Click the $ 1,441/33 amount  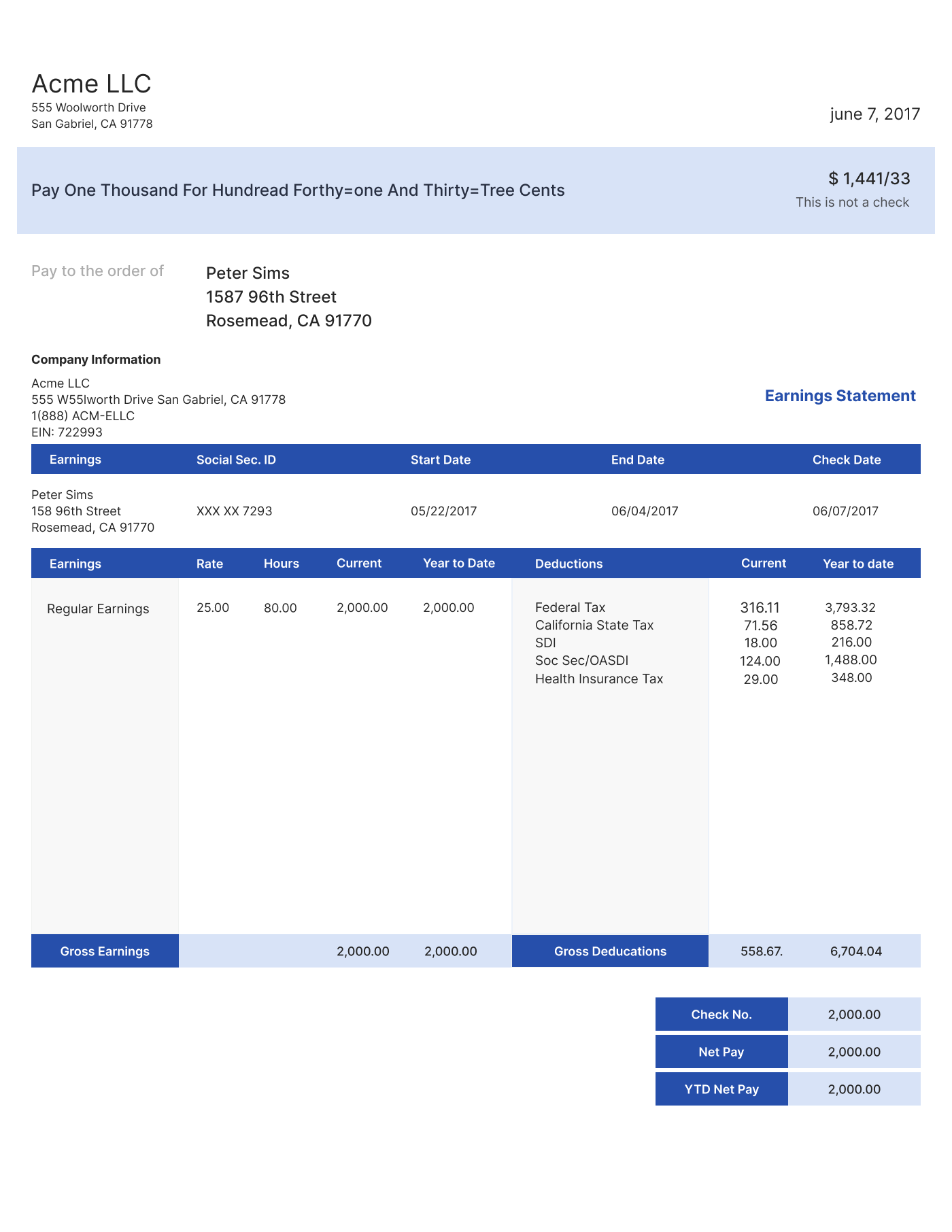coord(869,179)
